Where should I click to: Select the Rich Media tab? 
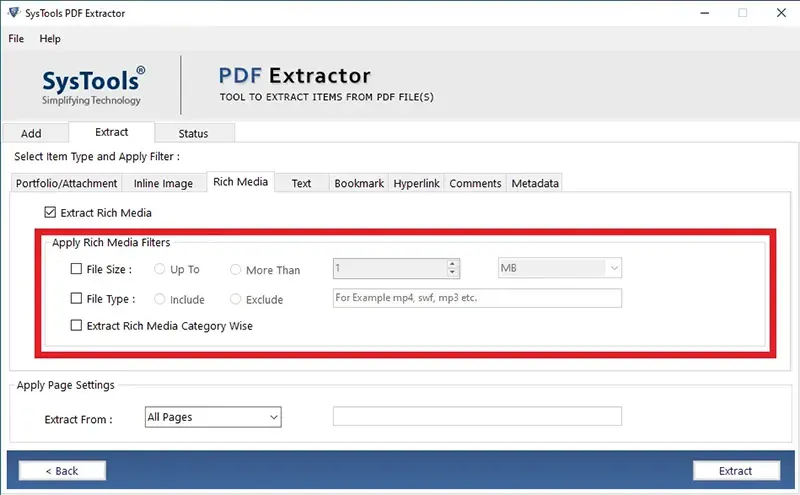pos(240,182)
